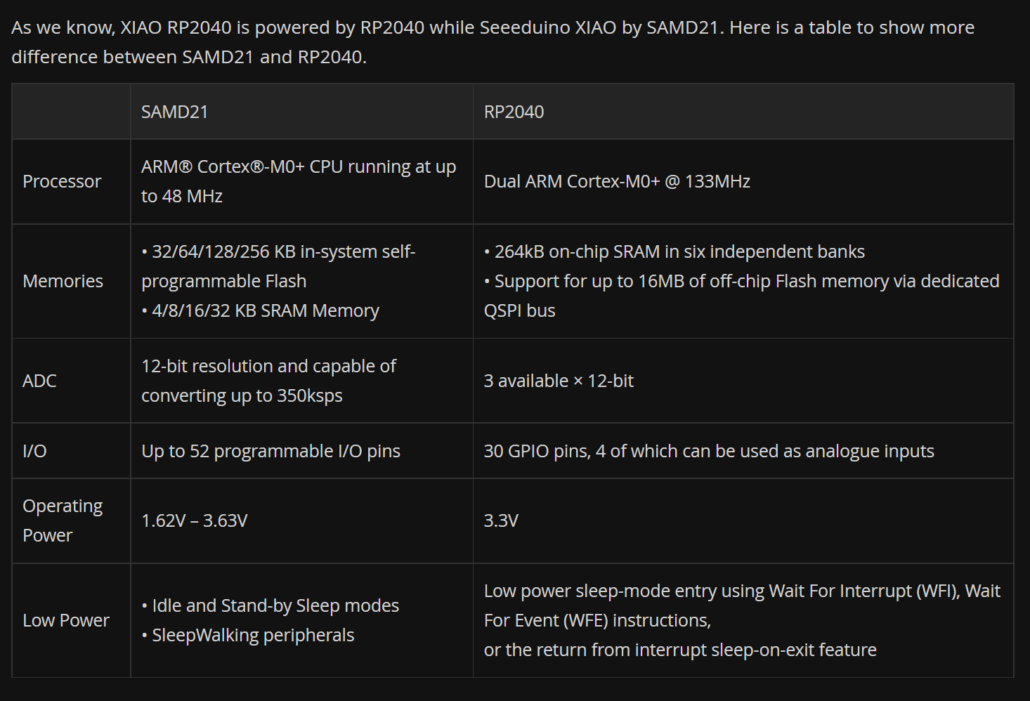Click '264kB on-chip SRAM' bullet line

tap(675, 252)
